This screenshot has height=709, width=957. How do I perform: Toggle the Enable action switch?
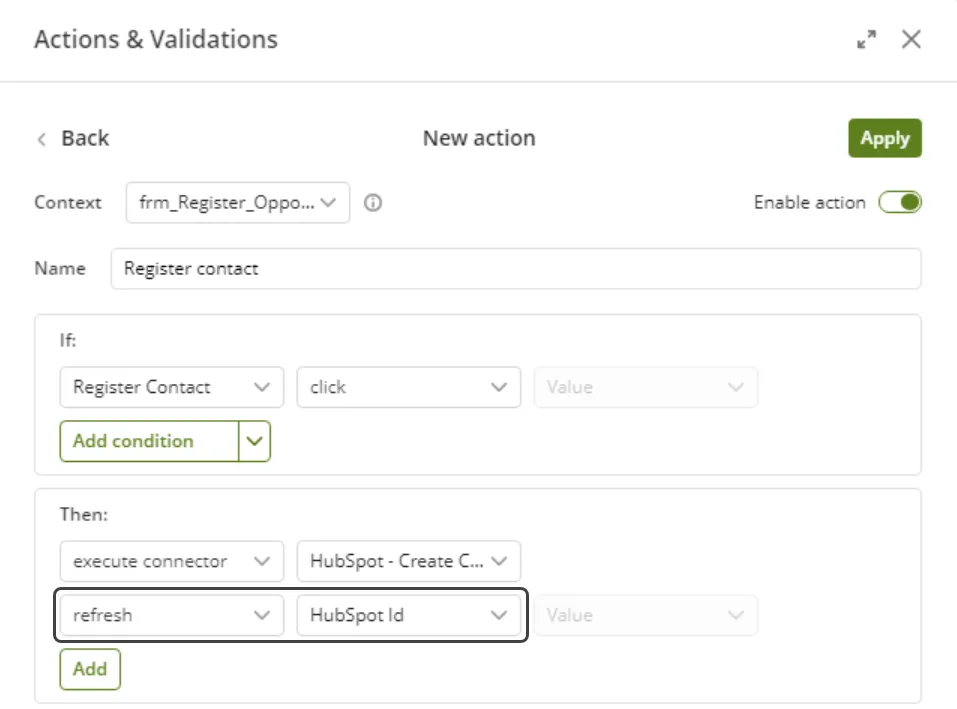click(900, 203)
